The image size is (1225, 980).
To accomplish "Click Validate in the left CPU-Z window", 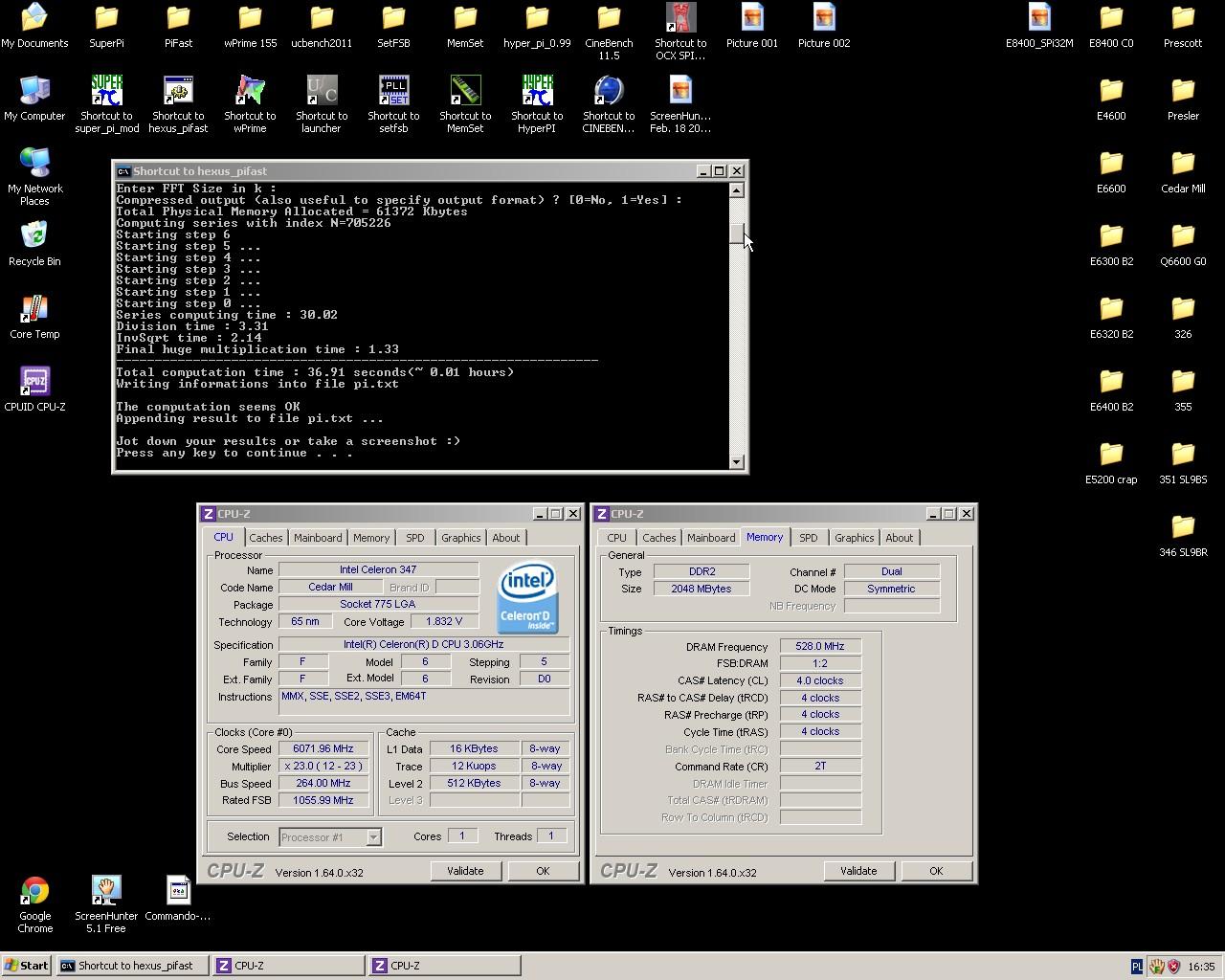I will tap(465, 871).
